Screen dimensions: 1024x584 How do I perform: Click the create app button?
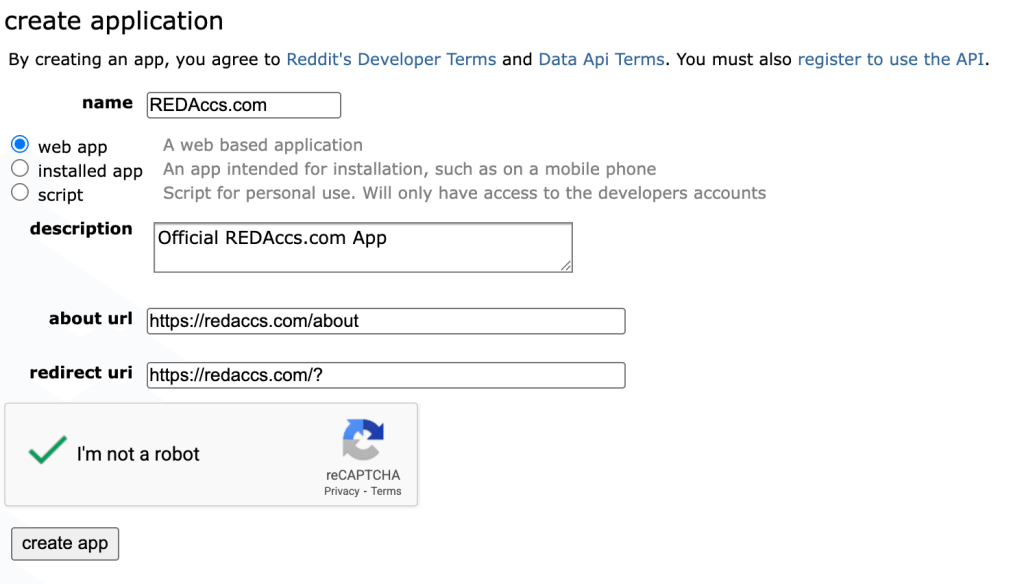pos(65,543)
